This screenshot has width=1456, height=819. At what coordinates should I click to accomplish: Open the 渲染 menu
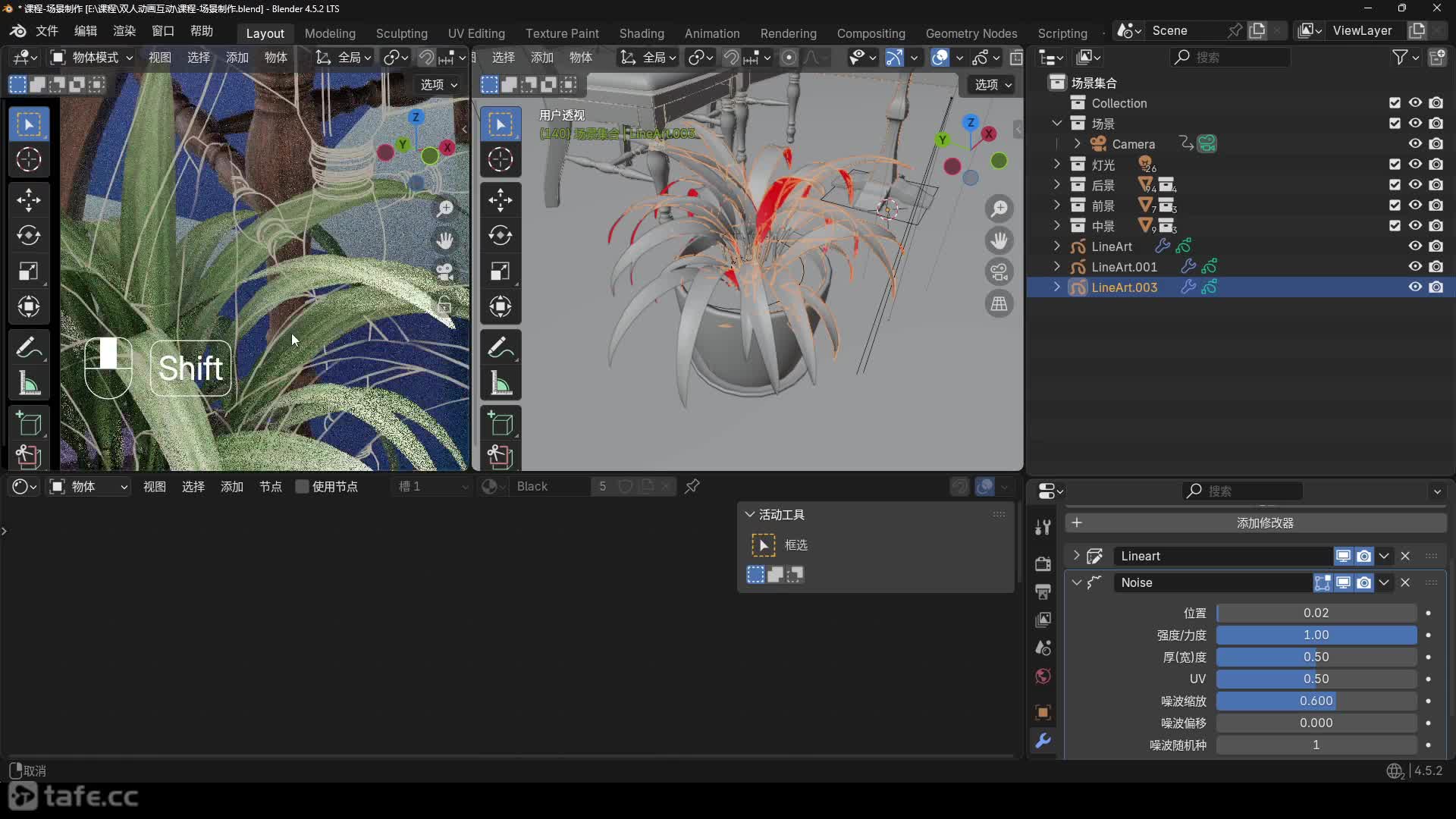[124, 31]
